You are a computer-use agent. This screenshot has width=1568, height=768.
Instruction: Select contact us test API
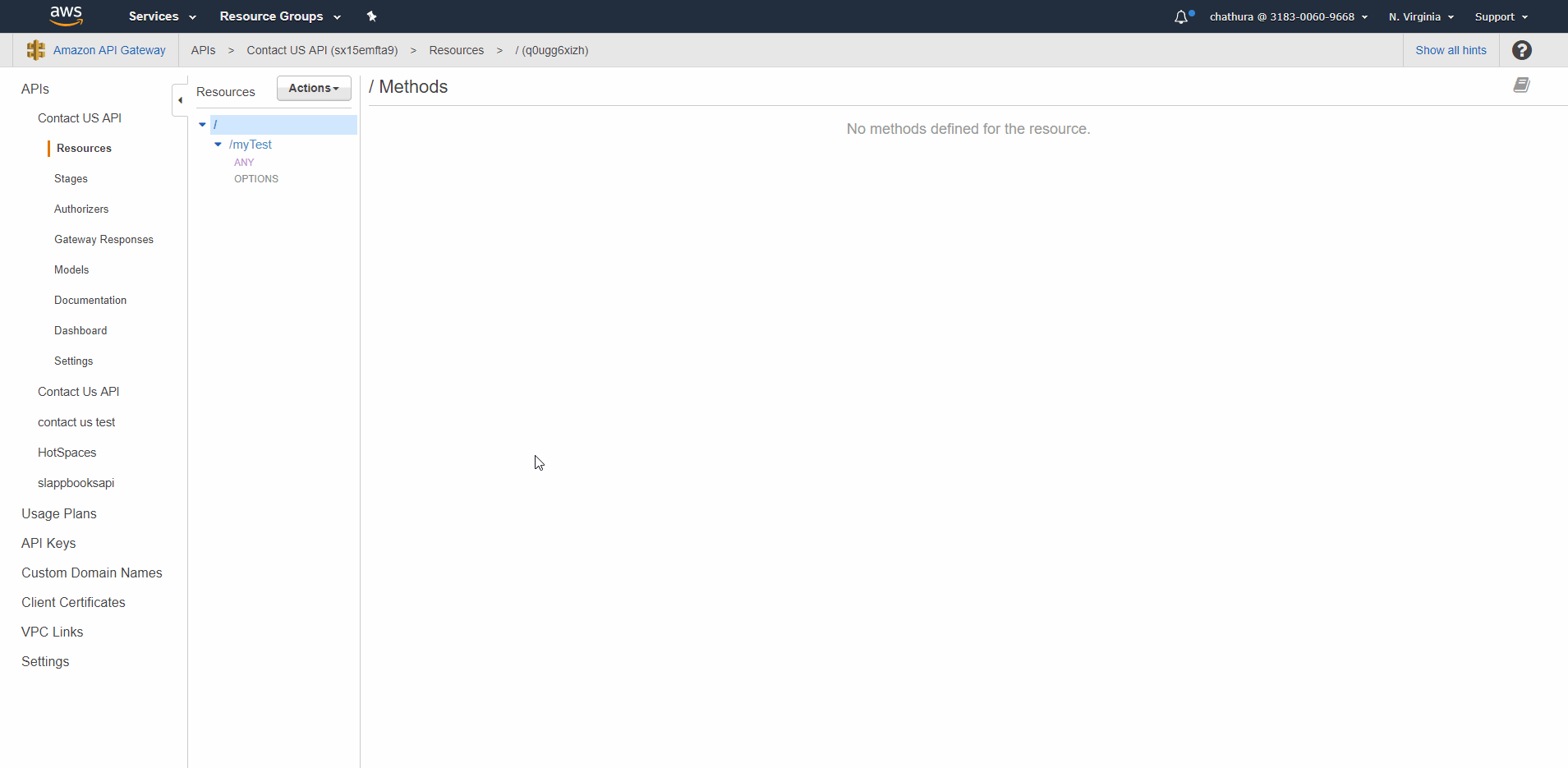(x=76, y=422)
